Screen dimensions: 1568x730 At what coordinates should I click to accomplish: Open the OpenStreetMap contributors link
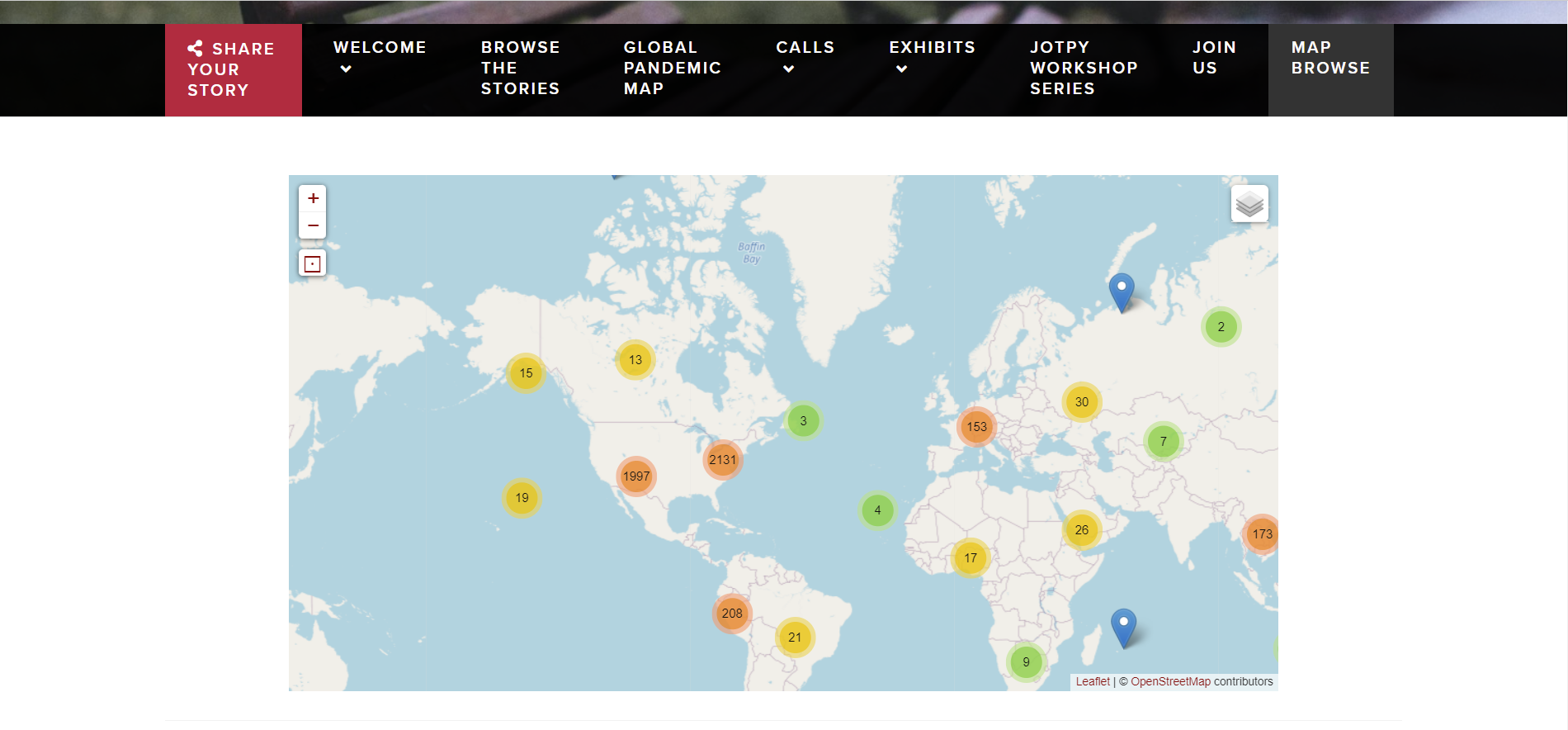click(1170, 681)
